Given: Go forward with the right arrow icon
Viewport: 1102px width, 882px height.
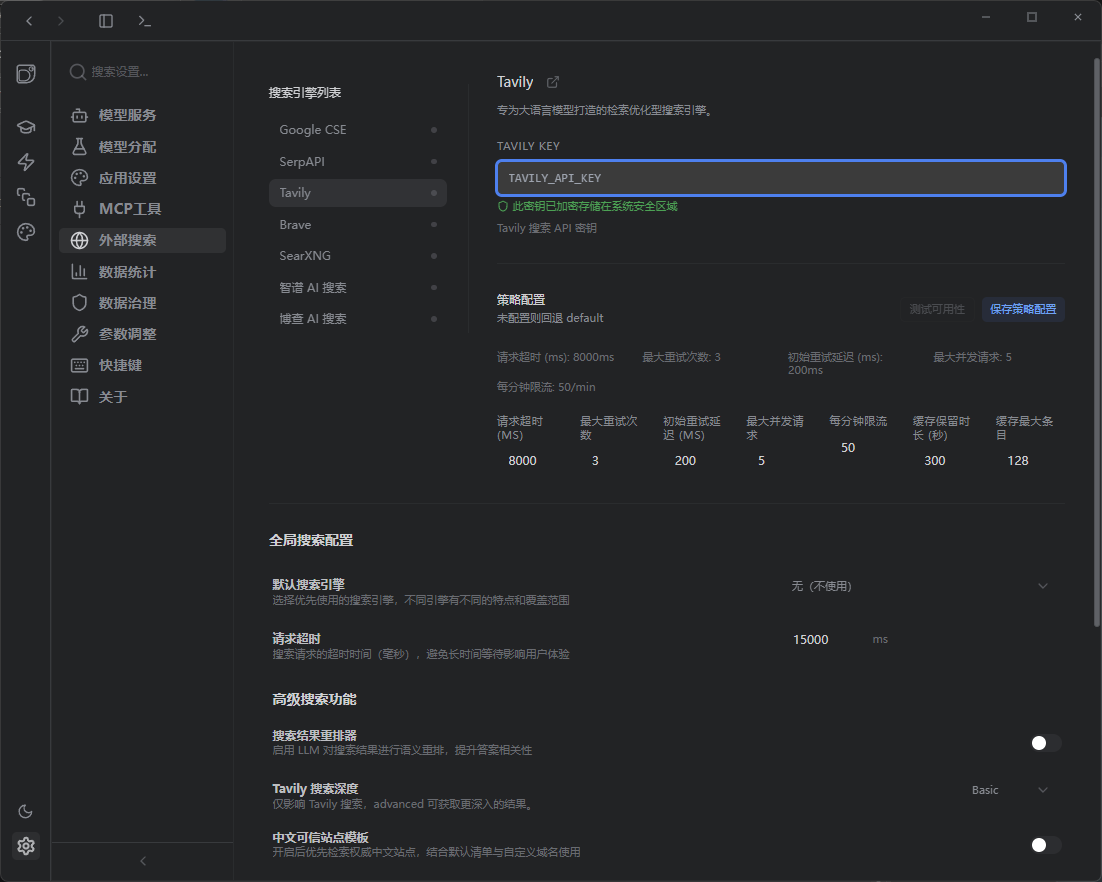Looking at the screenshot, I should coord(60,21).
